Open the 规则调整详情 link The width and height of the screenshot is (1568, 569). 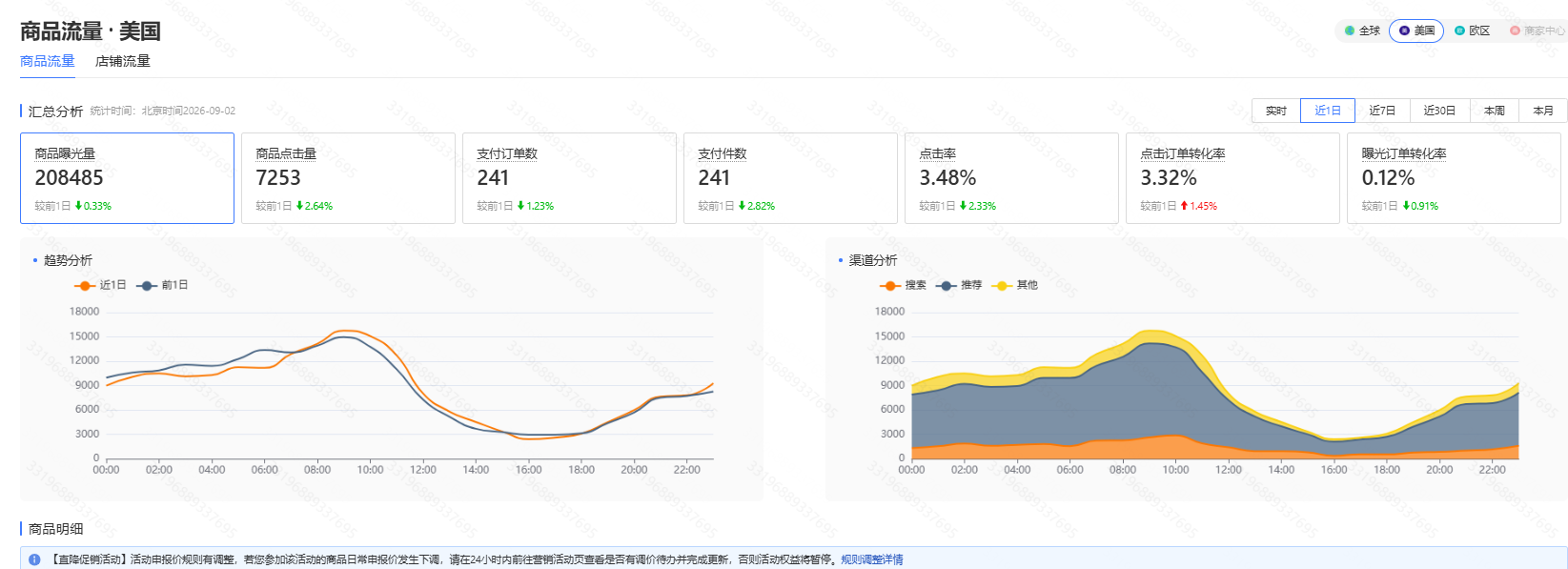pos(871,559)
